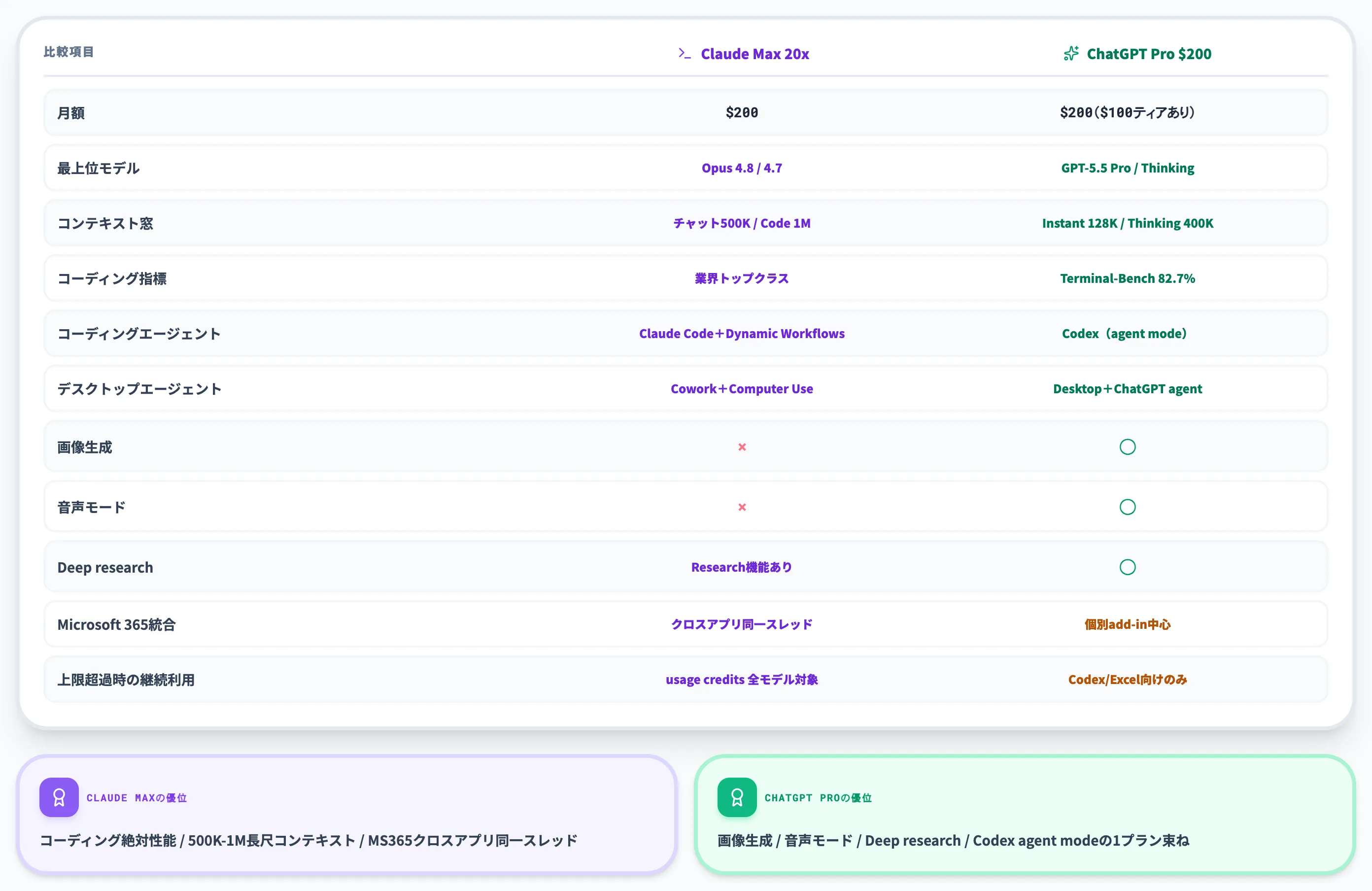Click the 画像生成 row label
Image resolution: width=1372 pixels, height=891 pixels.
pyautogui.click(x=85, y=448)
